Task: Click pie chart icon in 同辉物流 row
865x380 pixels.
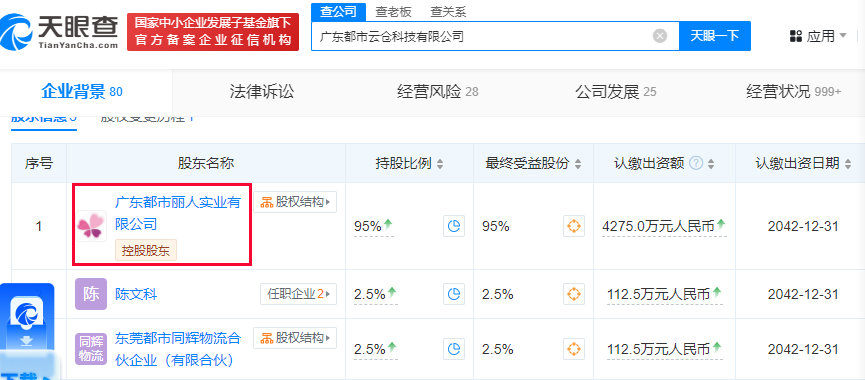Action: 453,349
